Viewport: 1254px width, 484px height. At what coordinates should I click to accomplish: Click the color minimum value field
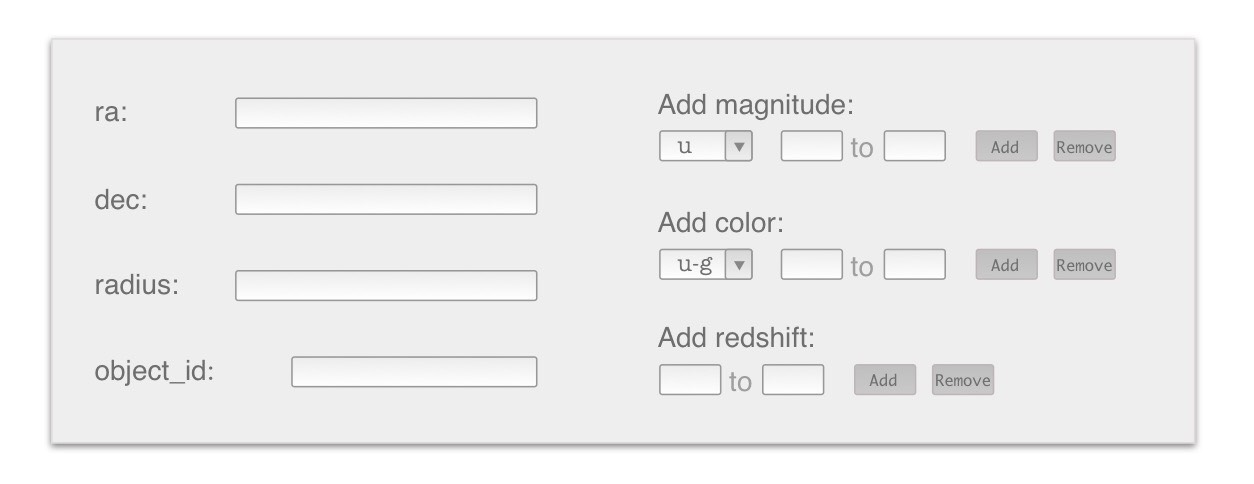[x=811, y=265]
